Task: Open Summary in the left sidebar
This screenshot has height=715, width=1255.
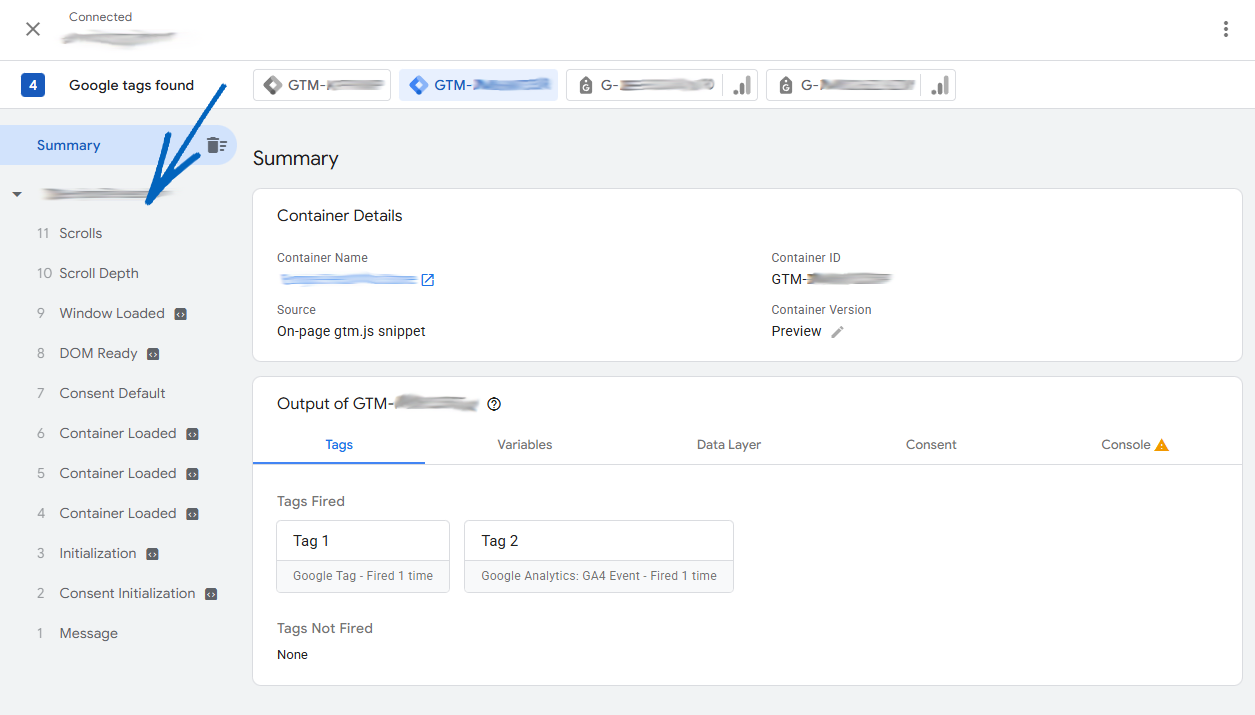Action: 69,145
